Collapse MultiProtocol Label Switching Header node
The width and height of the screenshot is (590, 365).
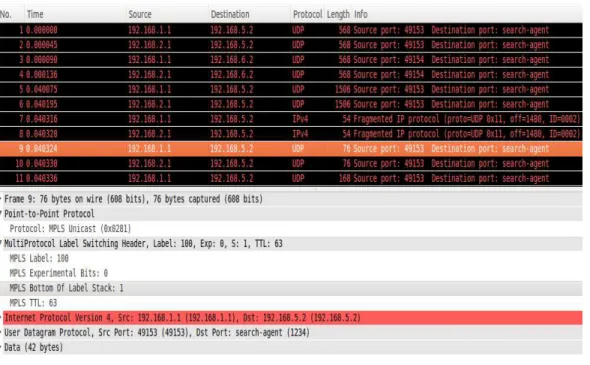click(x=1, y=243)
